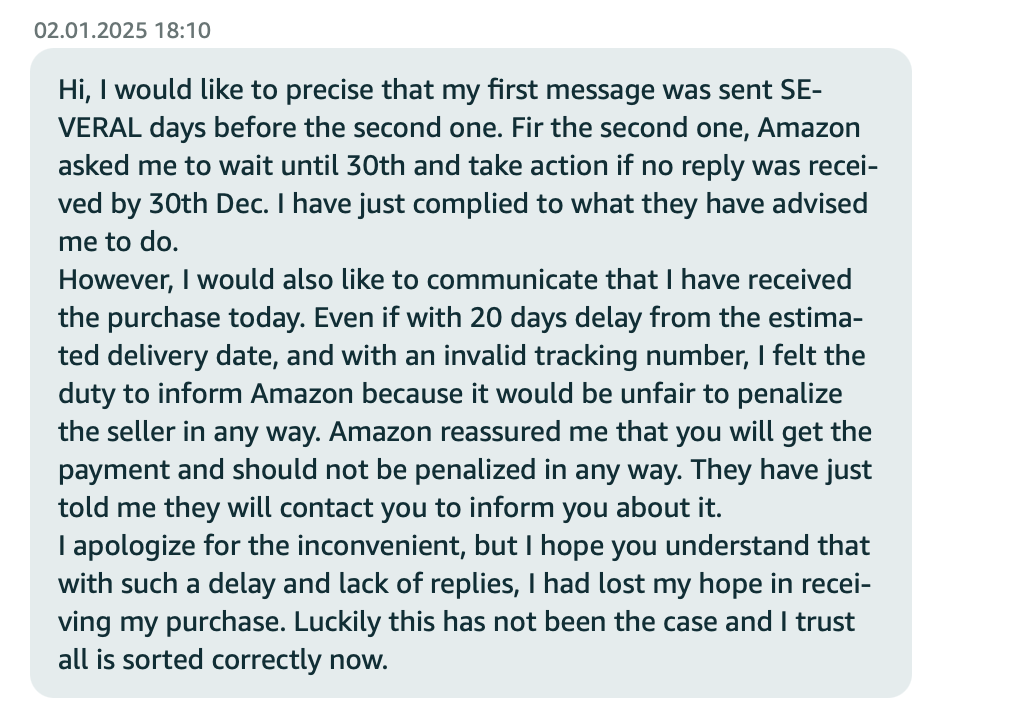Click the closing text "sorted correctly now."
The width and height of the screenshot is (1026, 706).
point(255,660)
